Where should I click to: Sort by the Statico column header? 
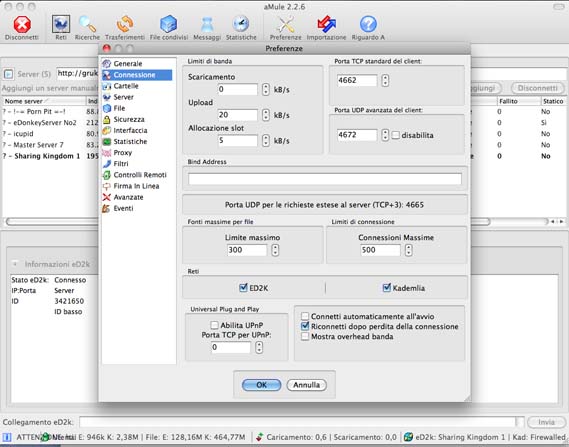click(x=553, y=101)
